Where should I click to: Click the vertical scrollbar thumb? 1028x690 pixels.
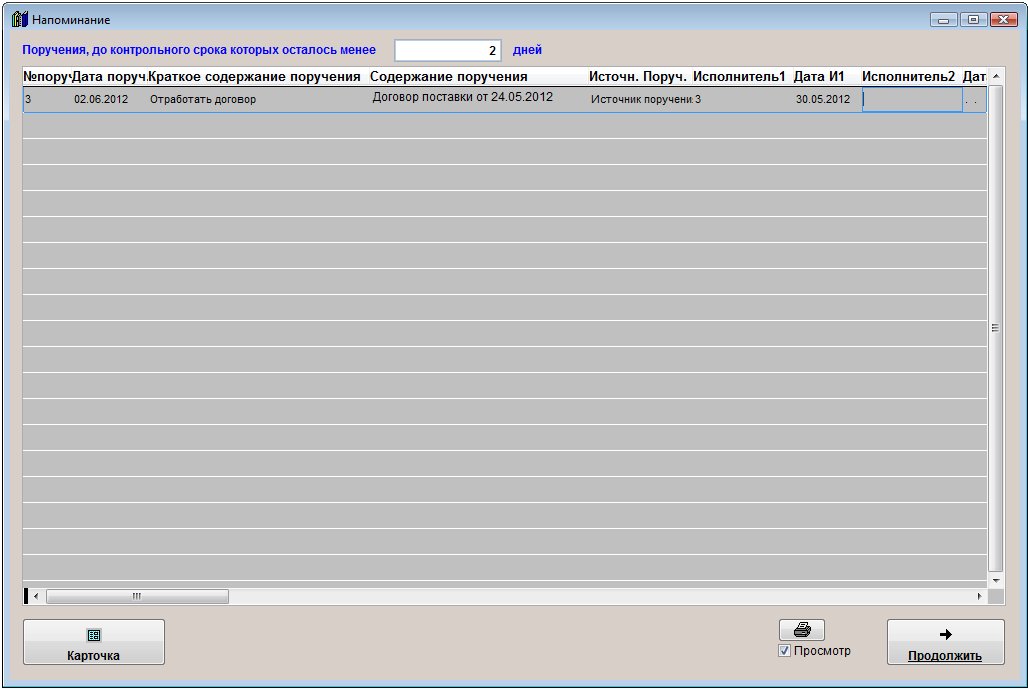pyautogui.click(x=996, y=328)
